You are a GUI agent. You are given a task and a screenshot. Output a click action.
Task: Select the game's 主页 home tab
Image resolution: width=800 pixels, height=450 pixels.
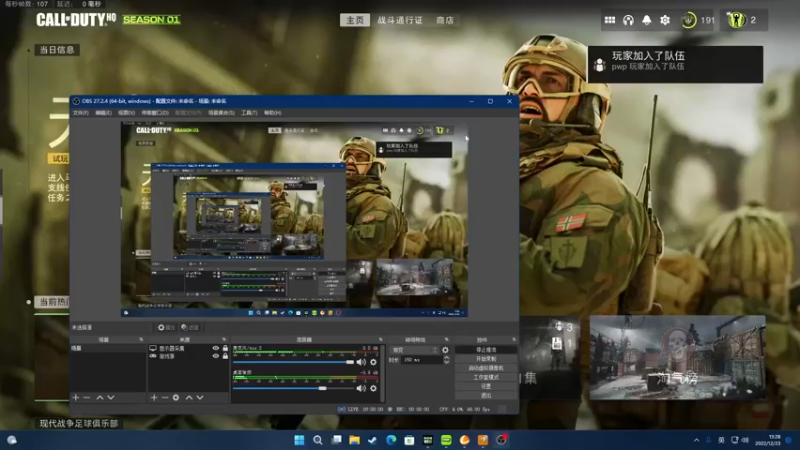coord(355,20)
